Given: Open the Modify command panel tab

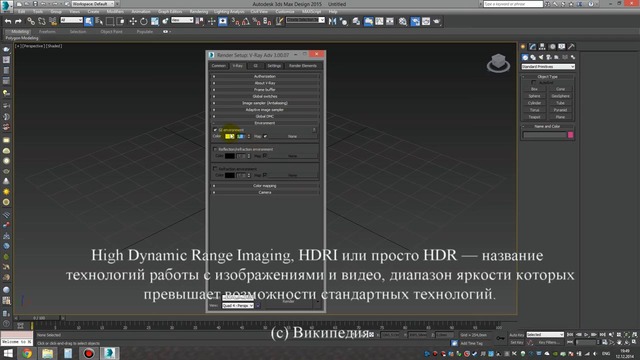Looking at the screenshot, I should [533, 47].
